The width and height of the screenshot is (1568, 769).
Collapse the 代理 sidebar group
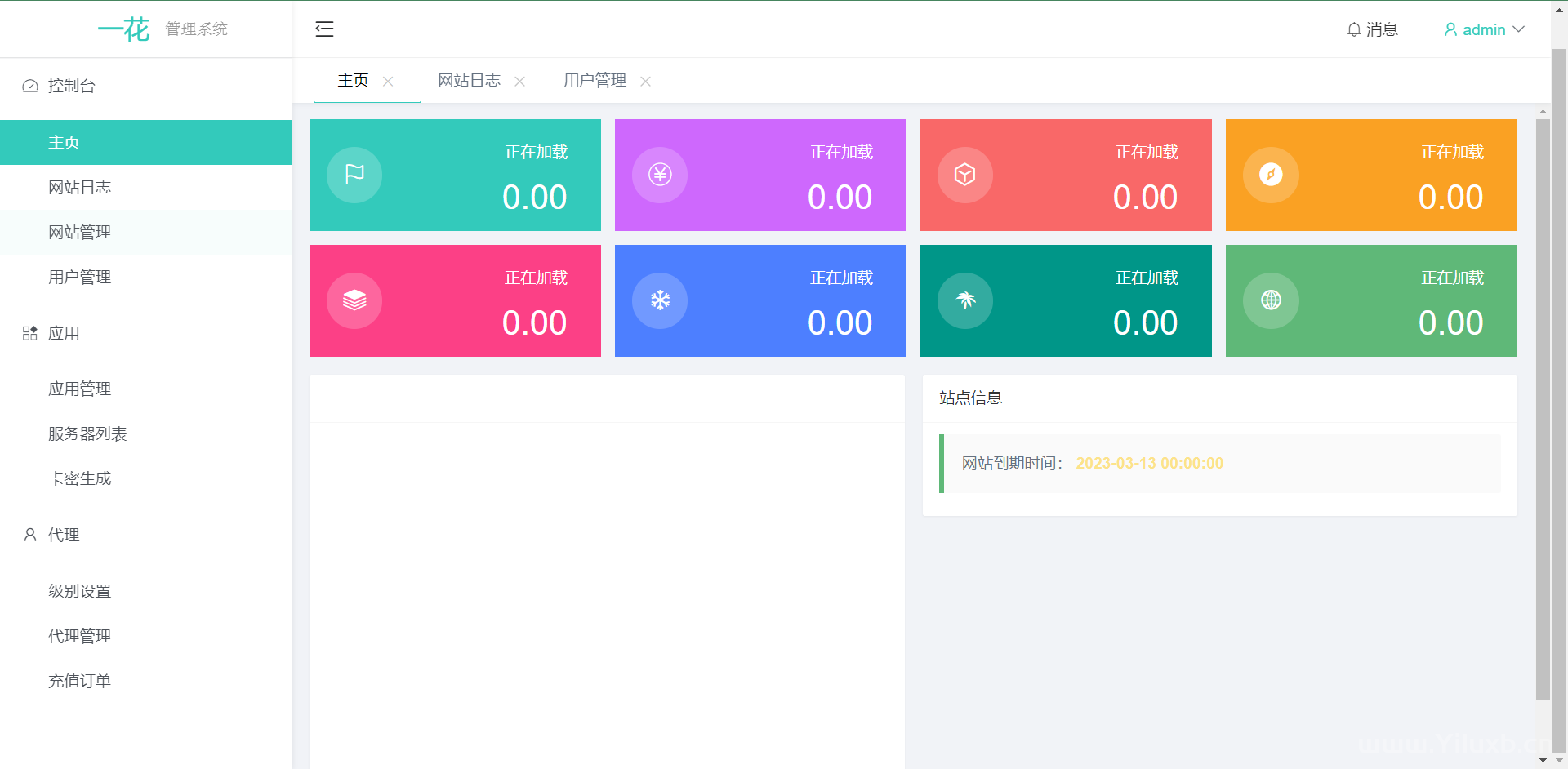pyautogui.click(x=146, y=535)
